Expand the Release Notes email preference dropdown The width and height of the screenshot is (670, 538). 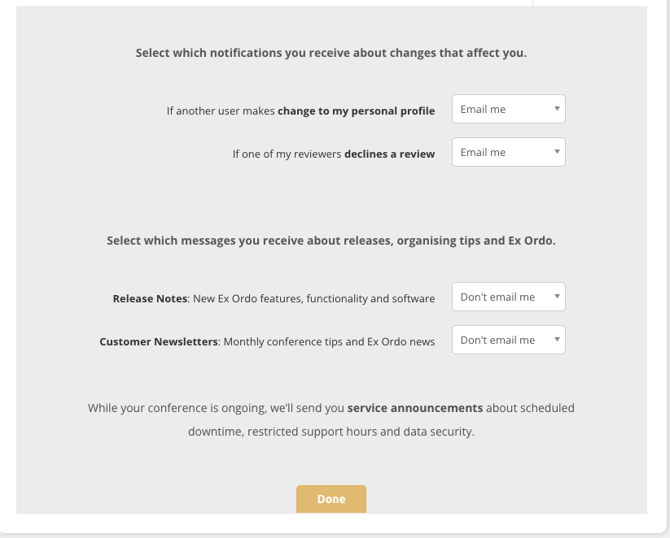coord(508,297)
